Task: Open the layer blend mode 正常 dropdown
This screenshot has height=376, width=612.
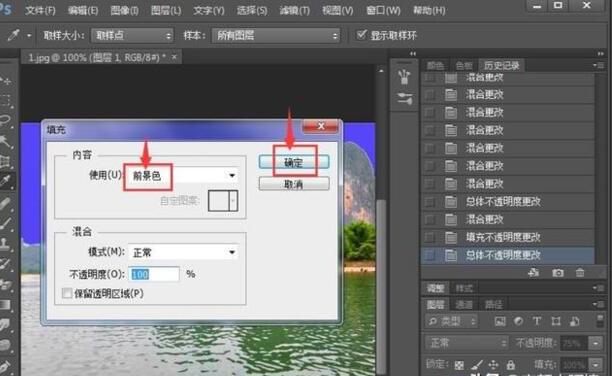Action: 467,343
